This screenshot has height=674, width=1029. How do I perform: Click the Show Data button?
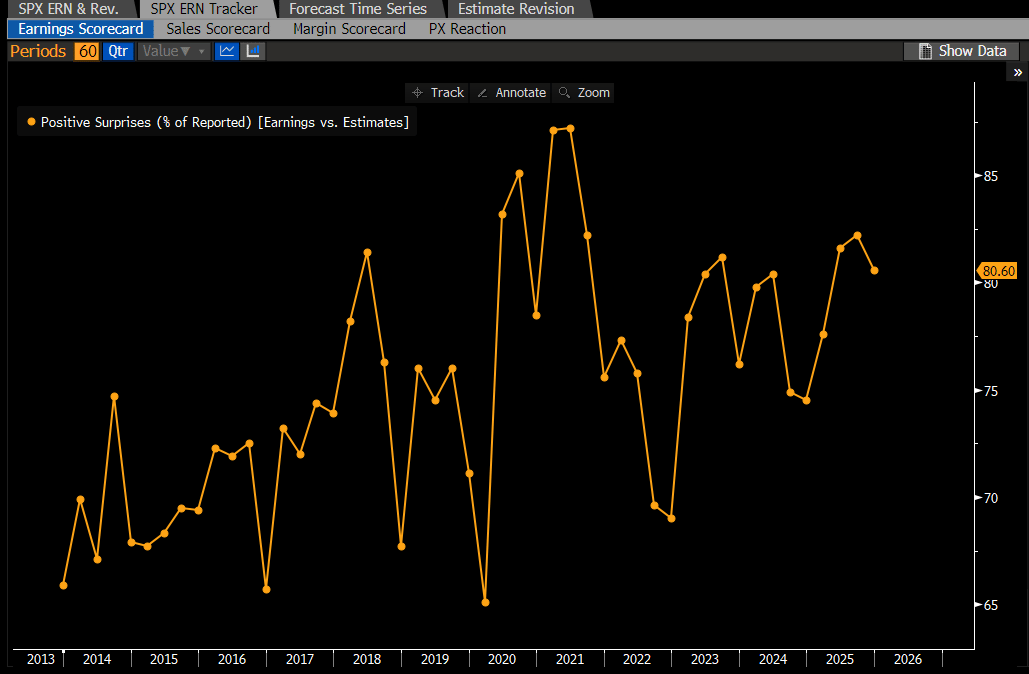[x=961, y=51]
